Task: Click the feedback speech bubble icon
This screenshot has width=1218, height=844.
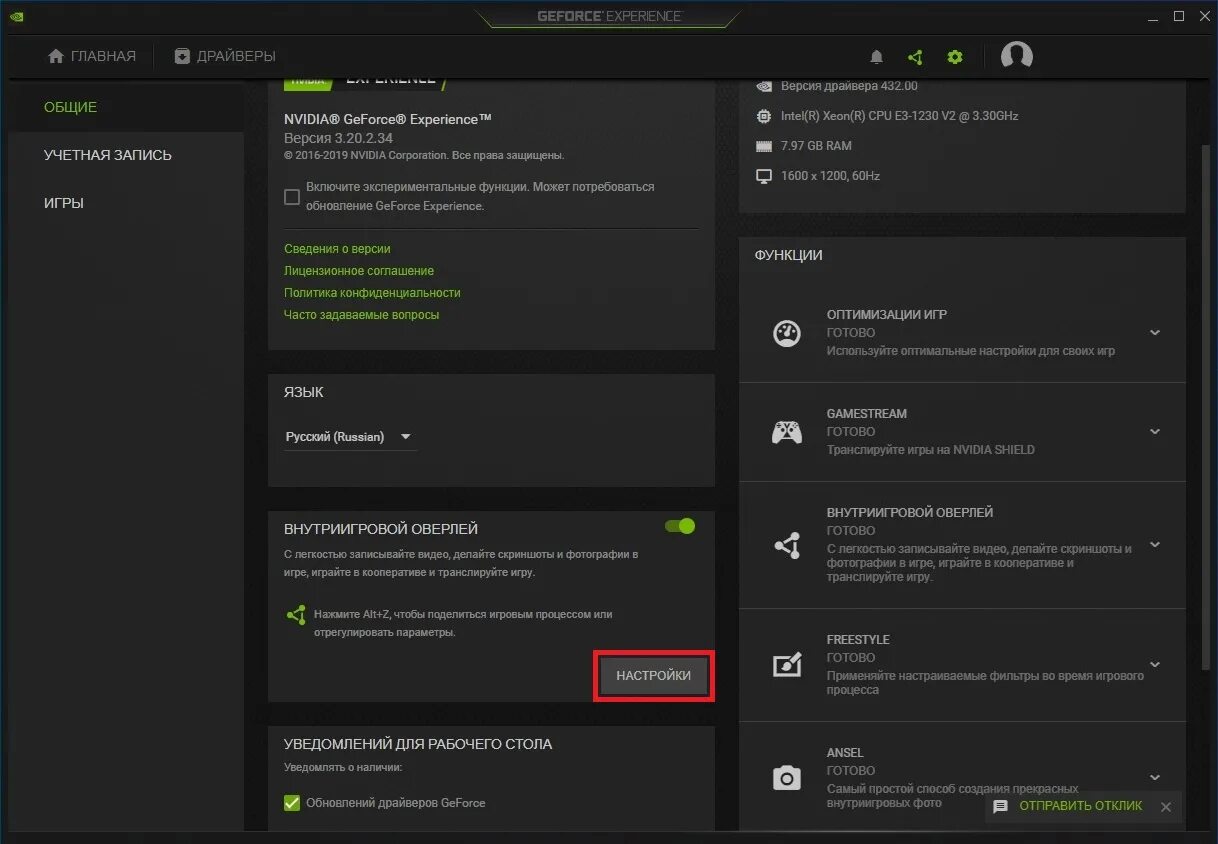Action: click(1000, 806)
